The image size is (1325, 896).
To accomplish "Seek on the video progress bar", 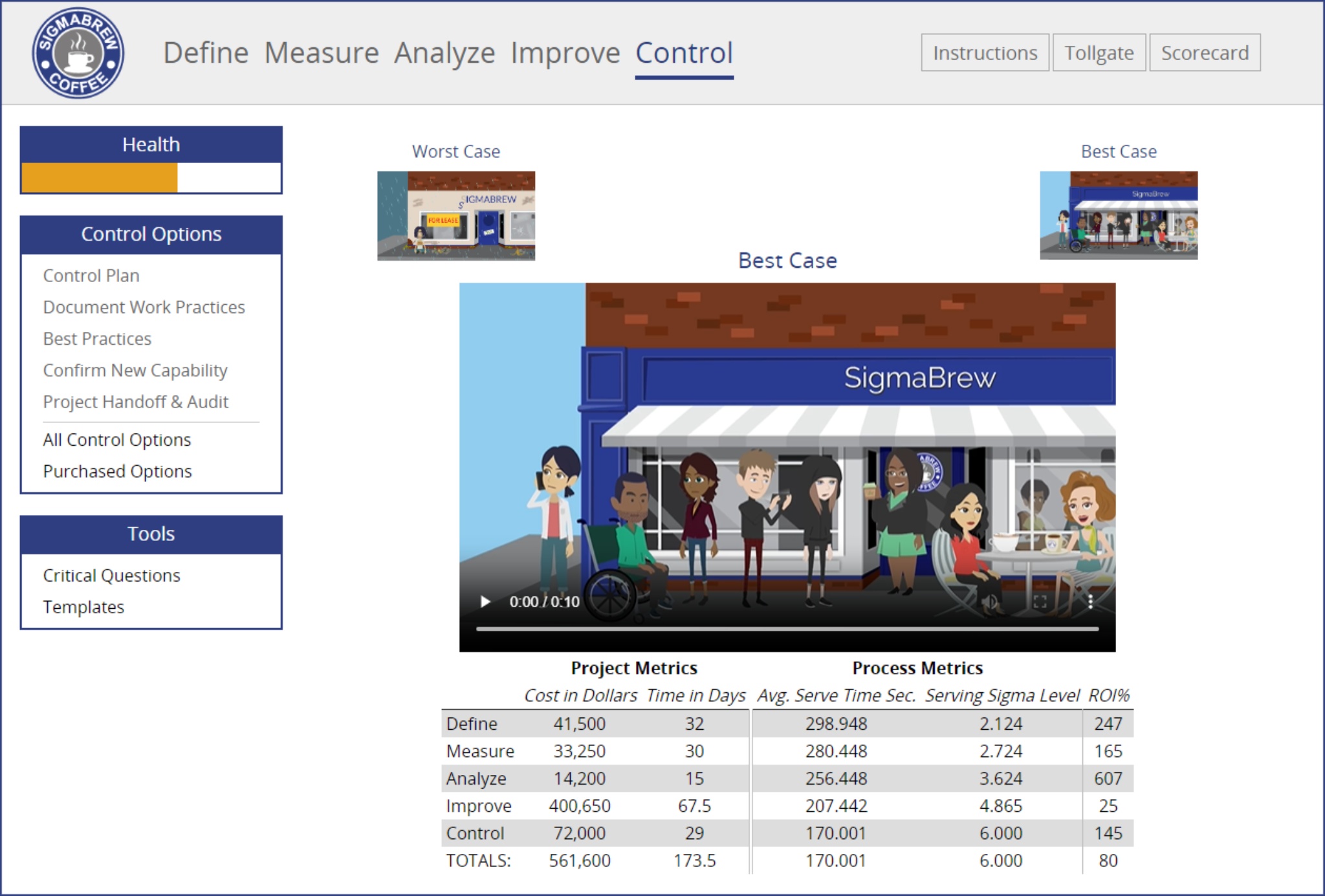I will click(787, 628).
